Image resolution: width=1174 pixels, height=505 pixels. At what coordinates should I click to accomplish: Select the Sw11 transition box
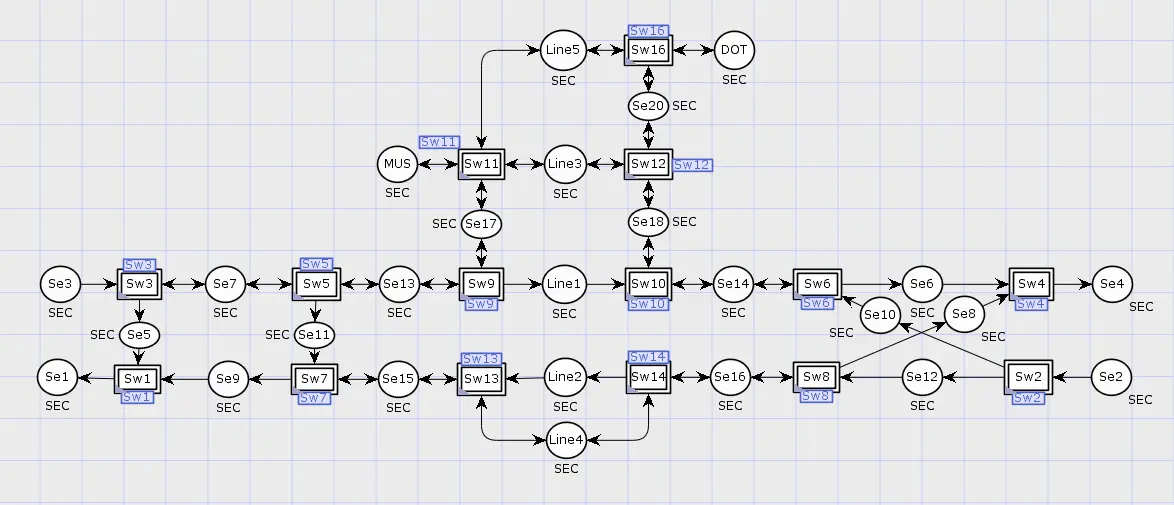point(482,164)
